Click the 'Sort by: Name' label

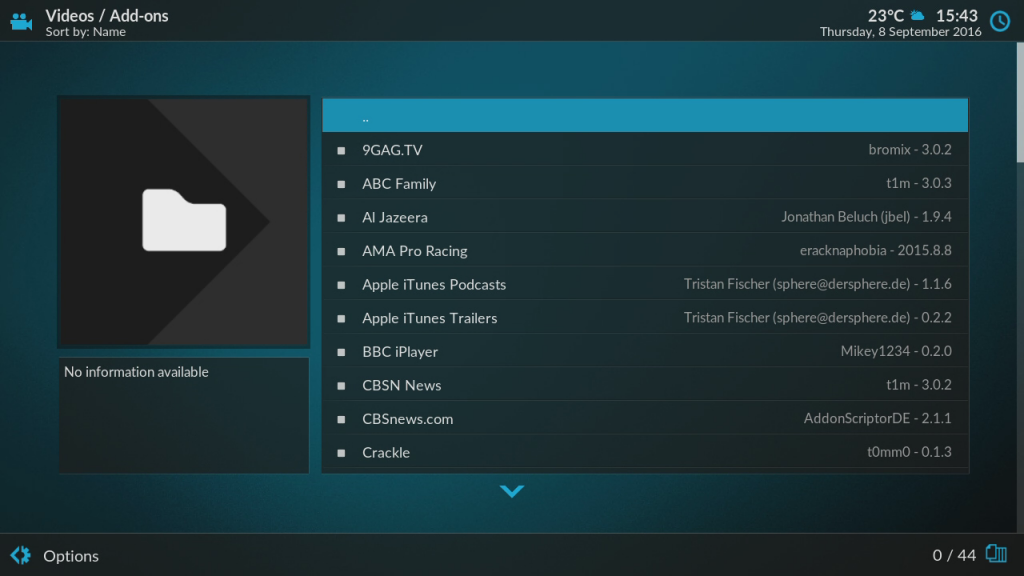coord(86,32)
